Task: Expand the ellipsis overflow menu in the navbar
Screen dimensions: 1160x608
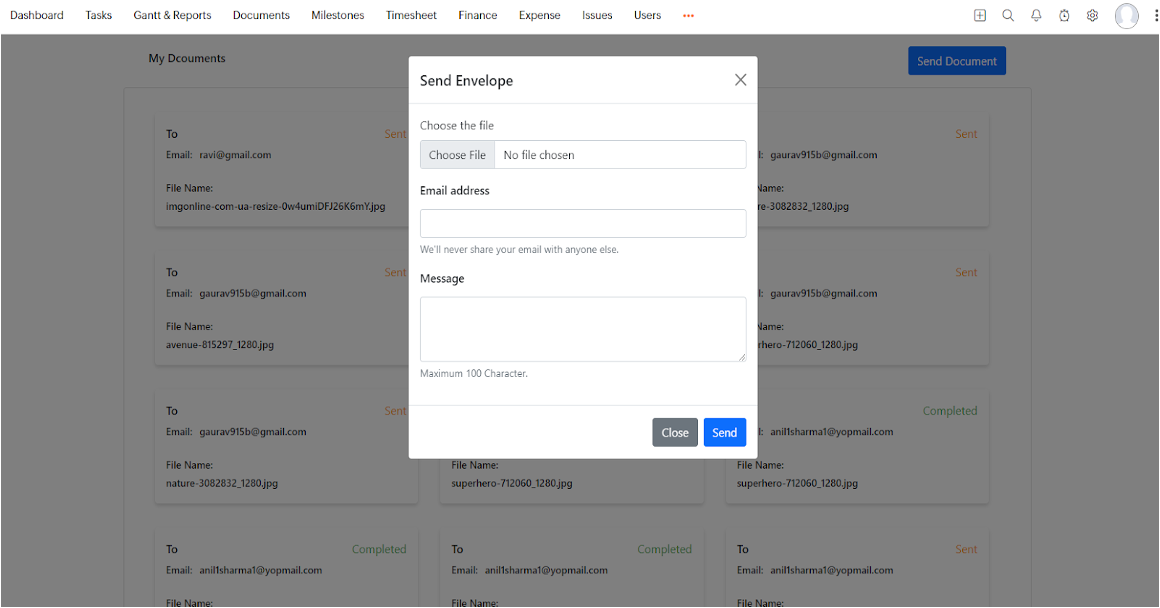Action: pos(687,15)
